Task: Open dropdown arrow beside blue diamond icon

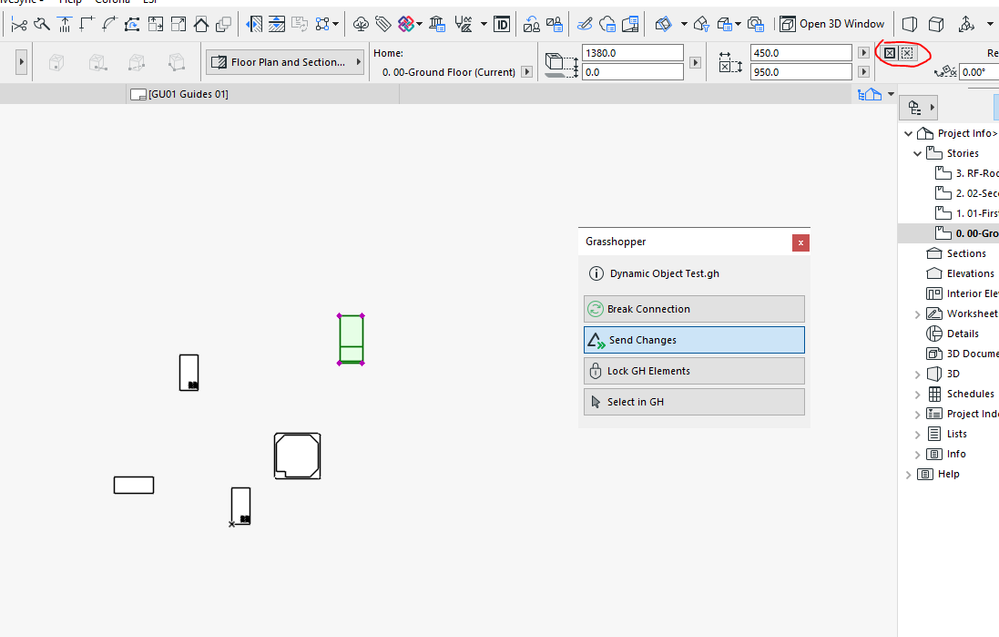Action: 684,25
